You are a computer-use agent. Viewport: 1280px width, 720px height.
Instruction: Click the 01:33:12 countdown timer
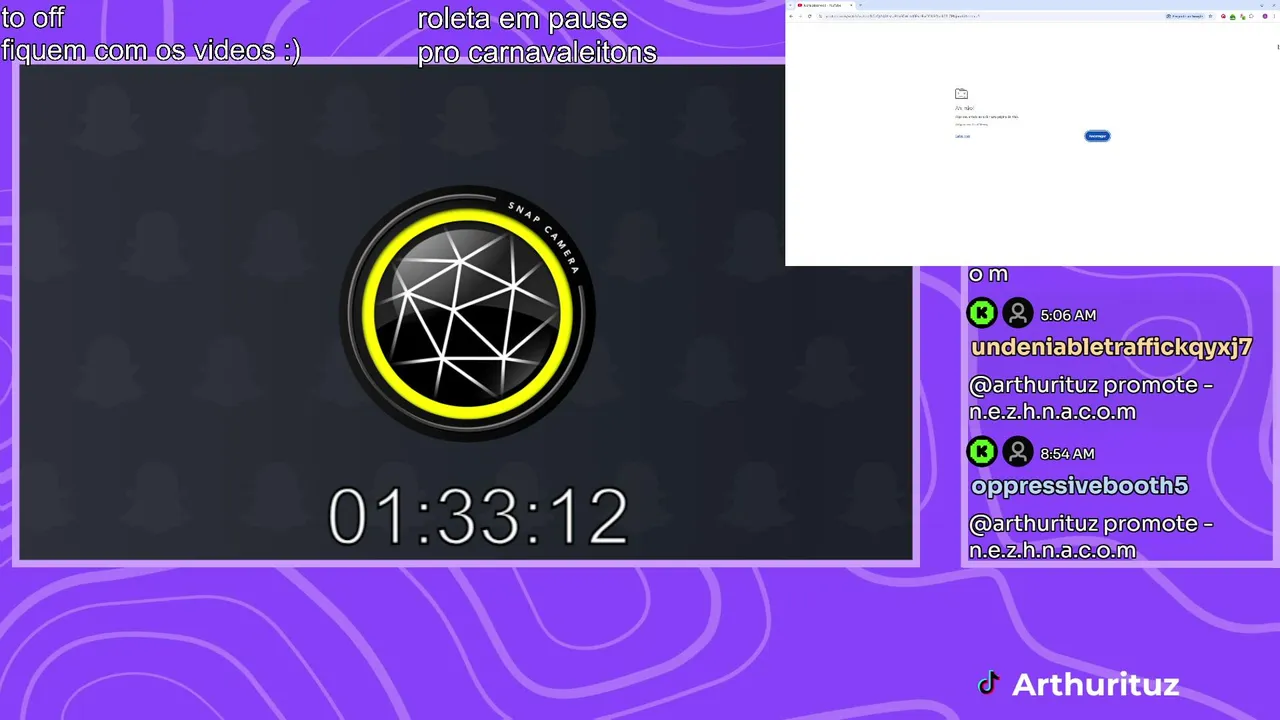477,517
